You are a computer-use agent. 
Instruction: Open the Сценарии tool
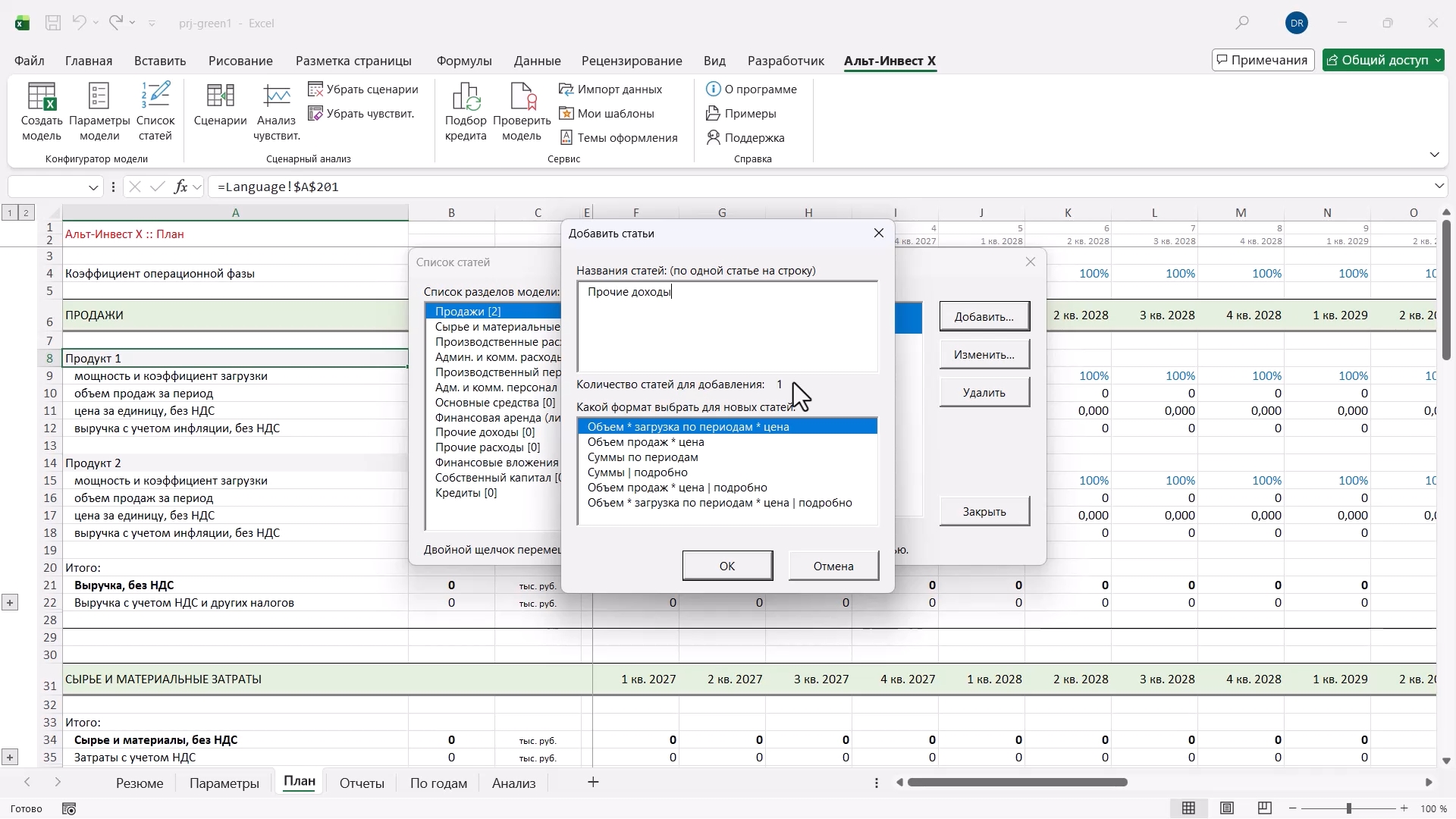[x=220, y=105]
